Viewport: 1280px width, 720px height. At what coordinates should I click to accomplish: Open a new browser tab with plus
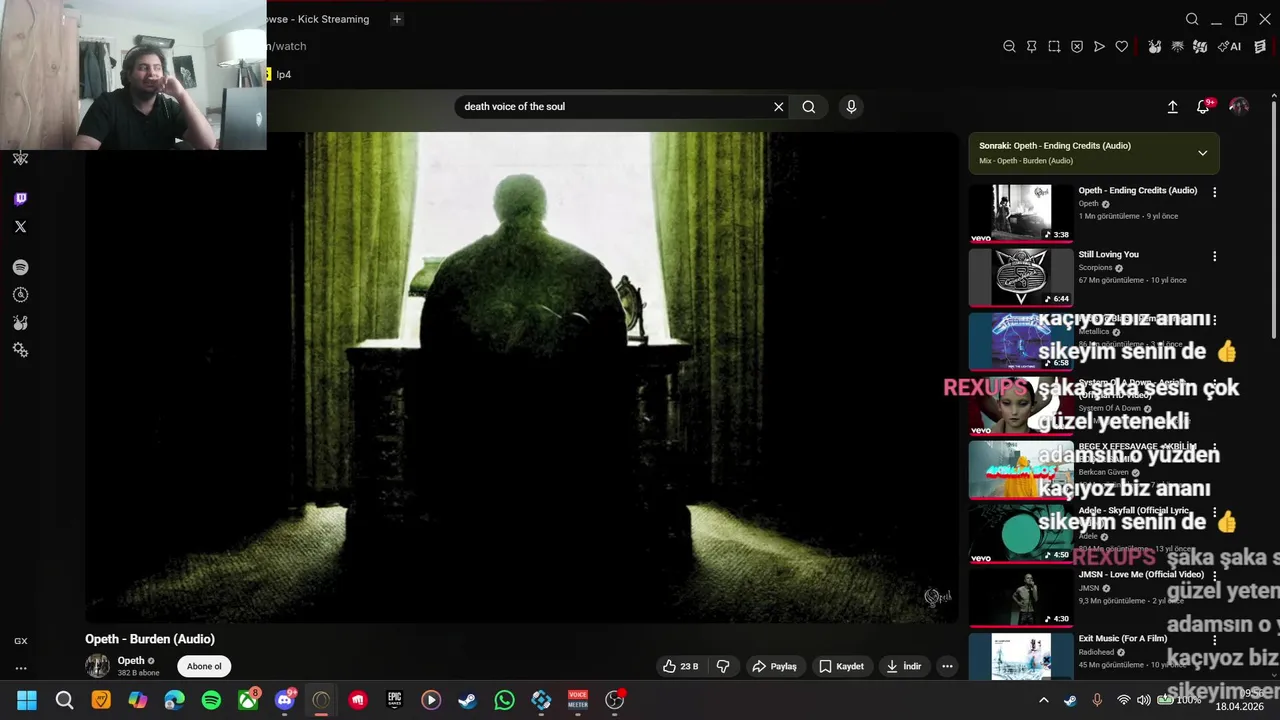397,19
